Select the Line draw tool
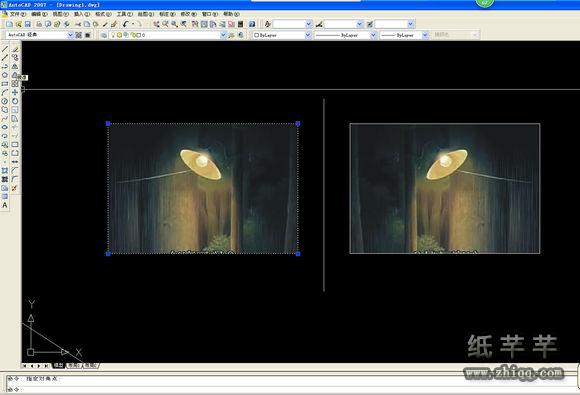This screenshot has height=395, width=580. click(4, 49)
